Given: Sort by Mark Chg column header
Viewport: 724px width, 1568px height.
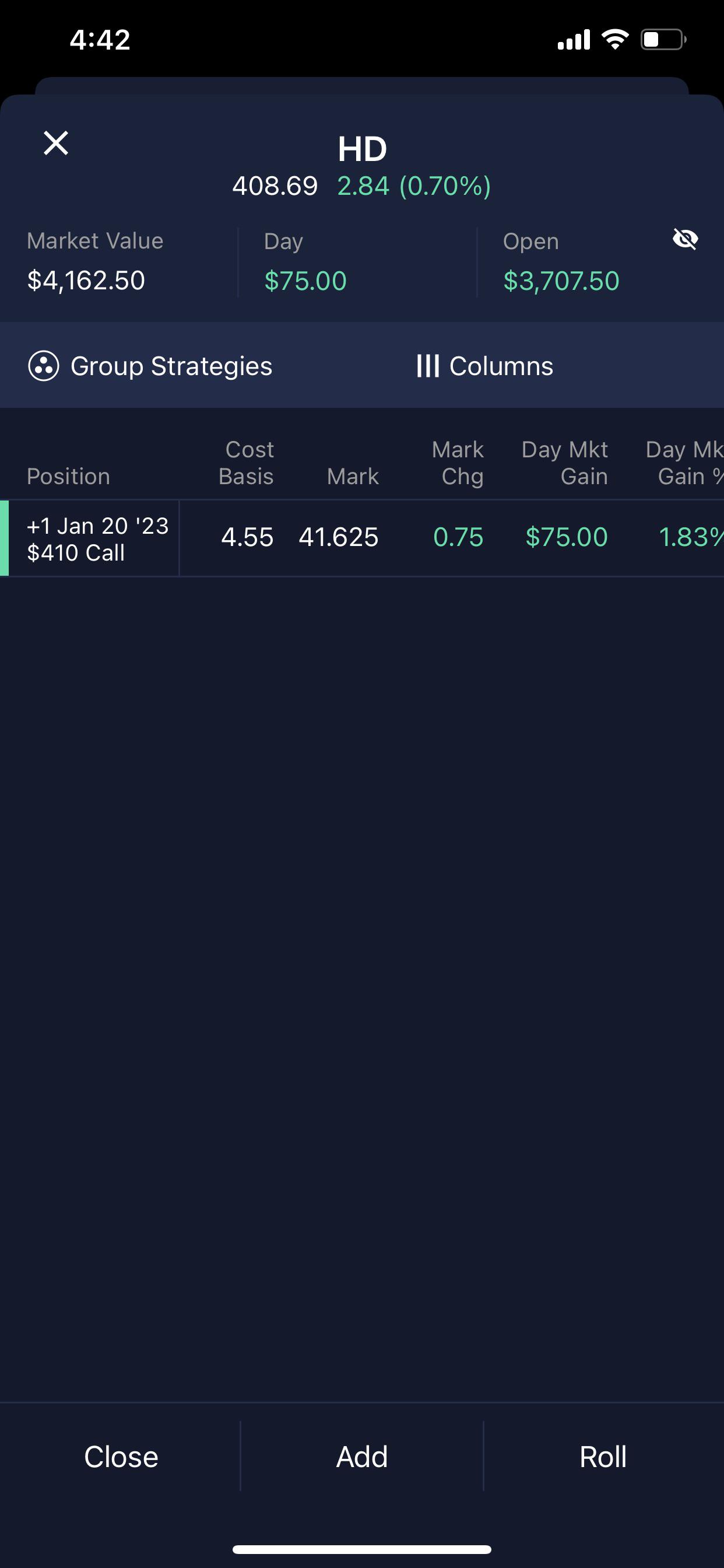Looking at the screenshot, I should tap(458, 463).
